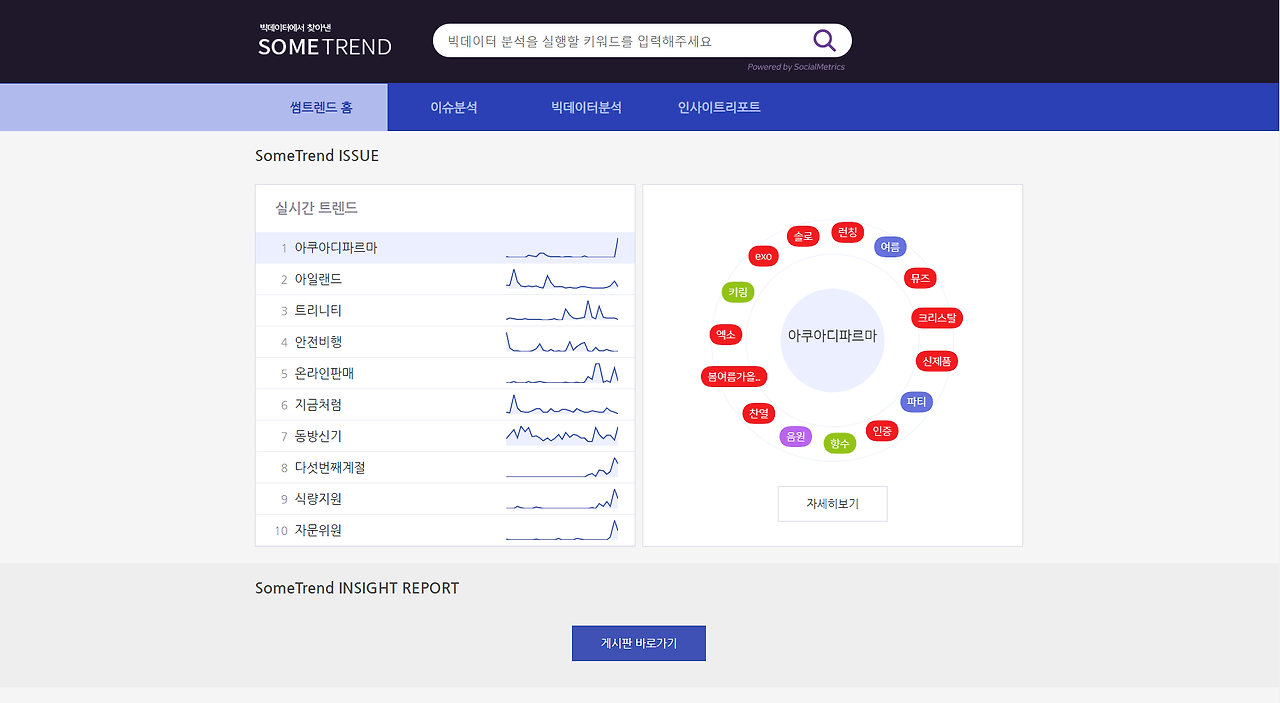Click the 봄여름가을.. keyword bubble
The image size is (1280, 703).
coord(734,377)
